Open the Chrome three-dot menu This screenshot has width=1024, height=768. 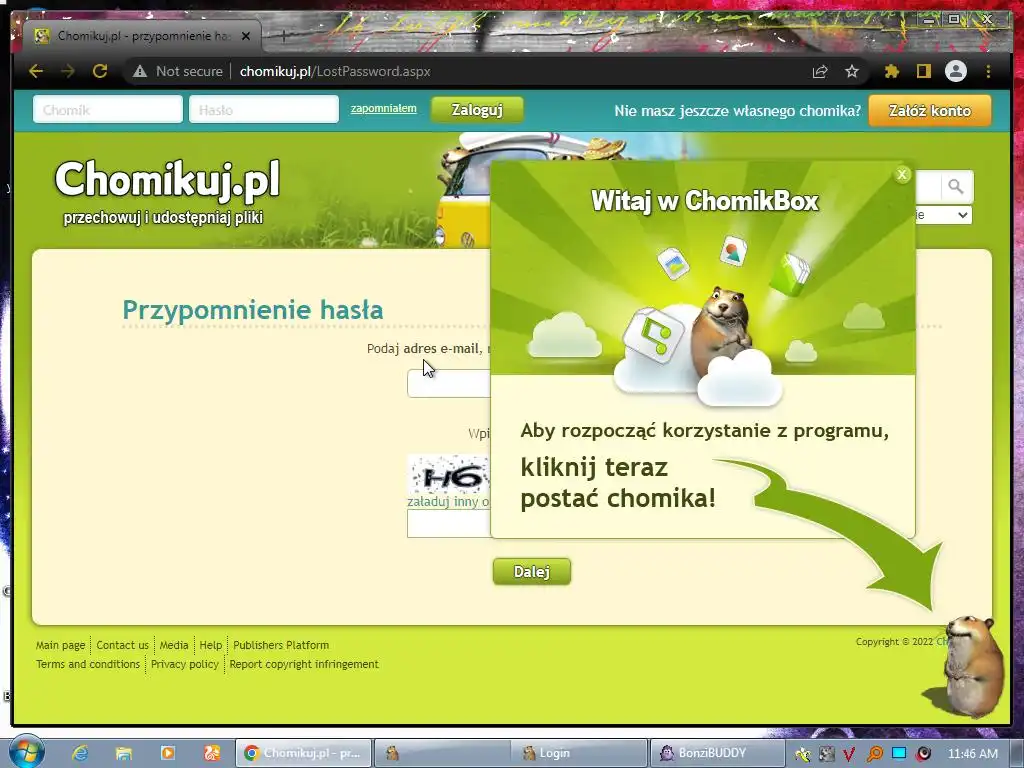pos(988,71)
